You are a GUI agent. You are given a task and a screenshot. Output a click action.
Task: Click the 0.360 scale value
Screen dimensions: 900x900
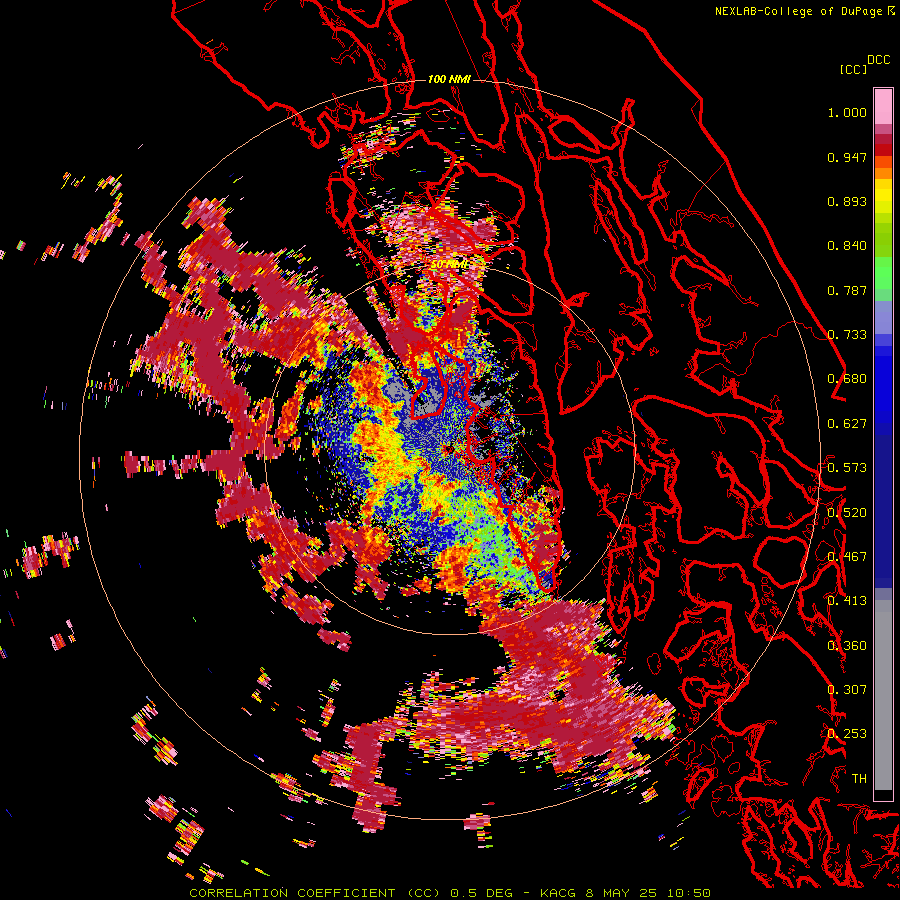click(847, 646)
